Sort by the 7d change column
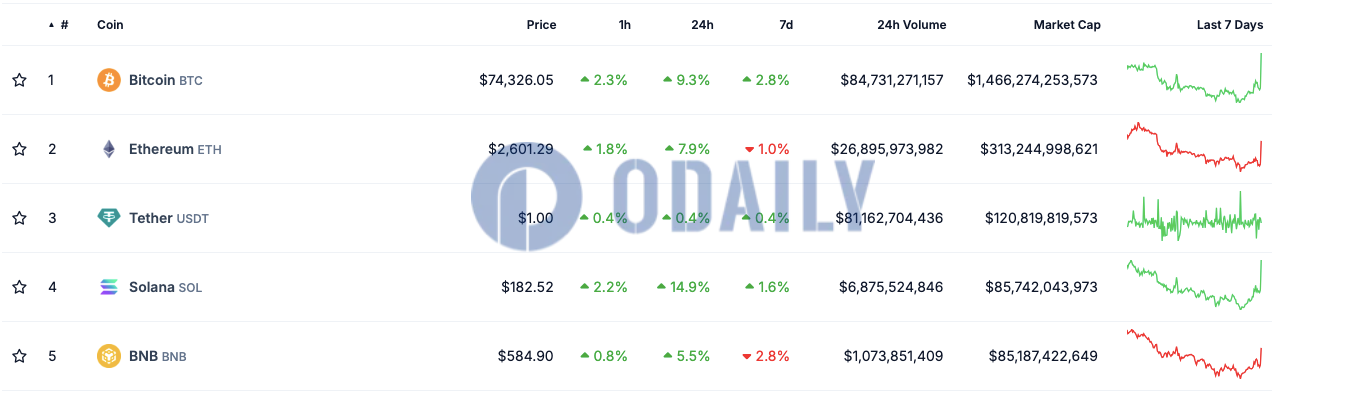This screenshot has width=1346, height=395. click(786, 25)
